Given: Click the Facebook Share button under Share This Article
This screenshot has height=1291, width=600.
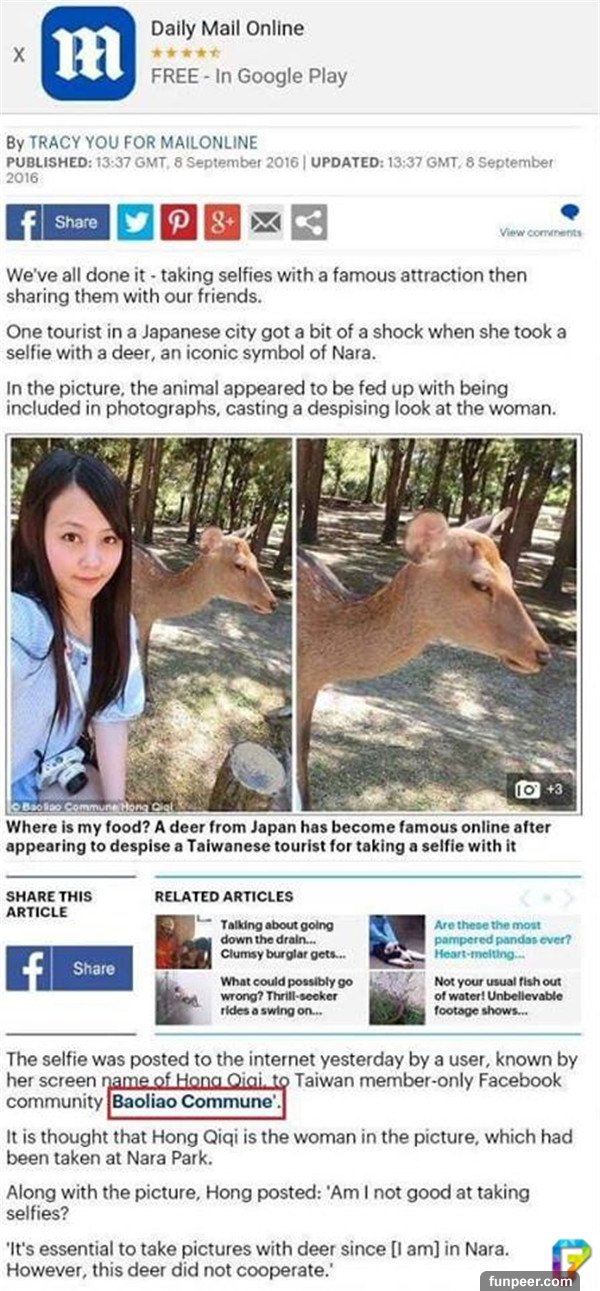Looking at the screenshot, I should point(69,968).
